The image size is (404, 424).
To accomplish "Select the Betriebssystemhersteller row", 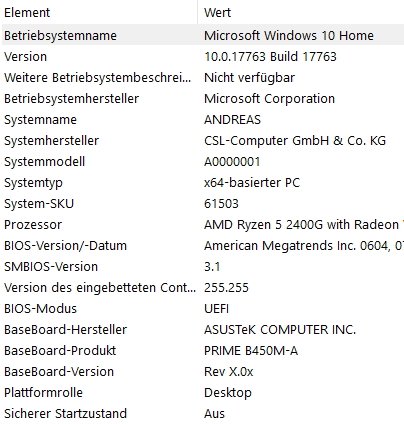I will point(203,98).
